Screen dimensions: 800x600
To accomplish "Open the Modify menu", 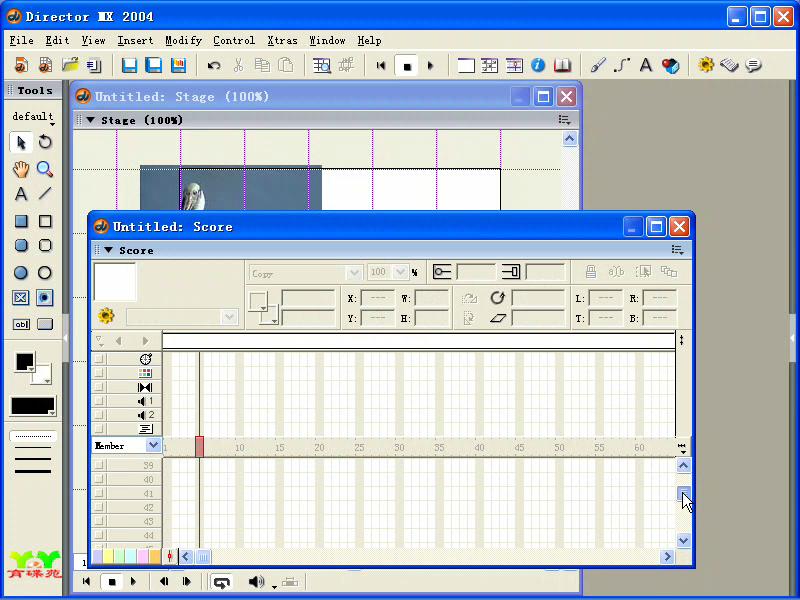I will pos(183,40).
